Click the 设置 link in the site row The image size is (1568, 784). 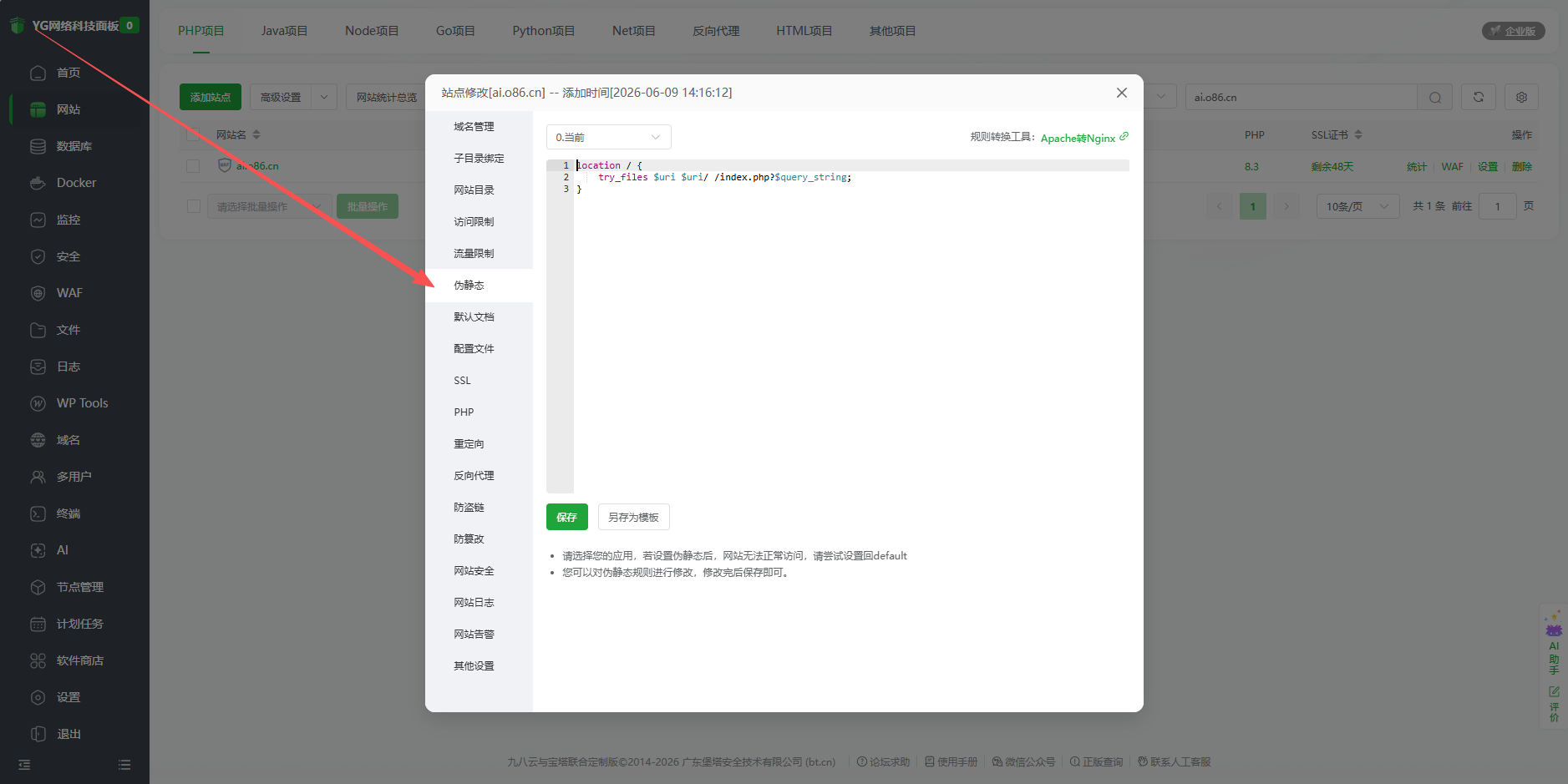[1488, 166]
